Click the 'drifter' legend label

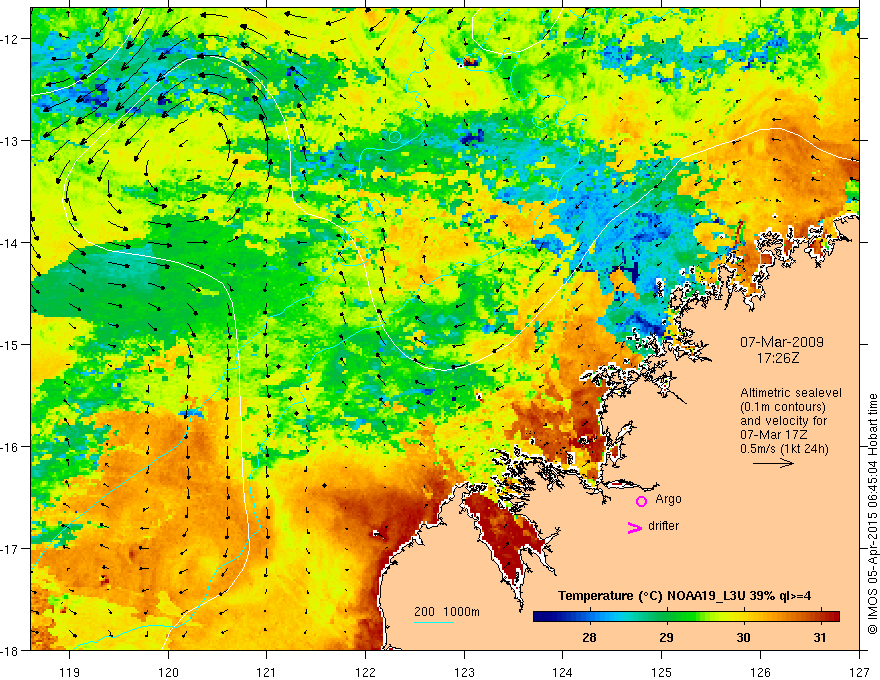click(x=663, y=526)
